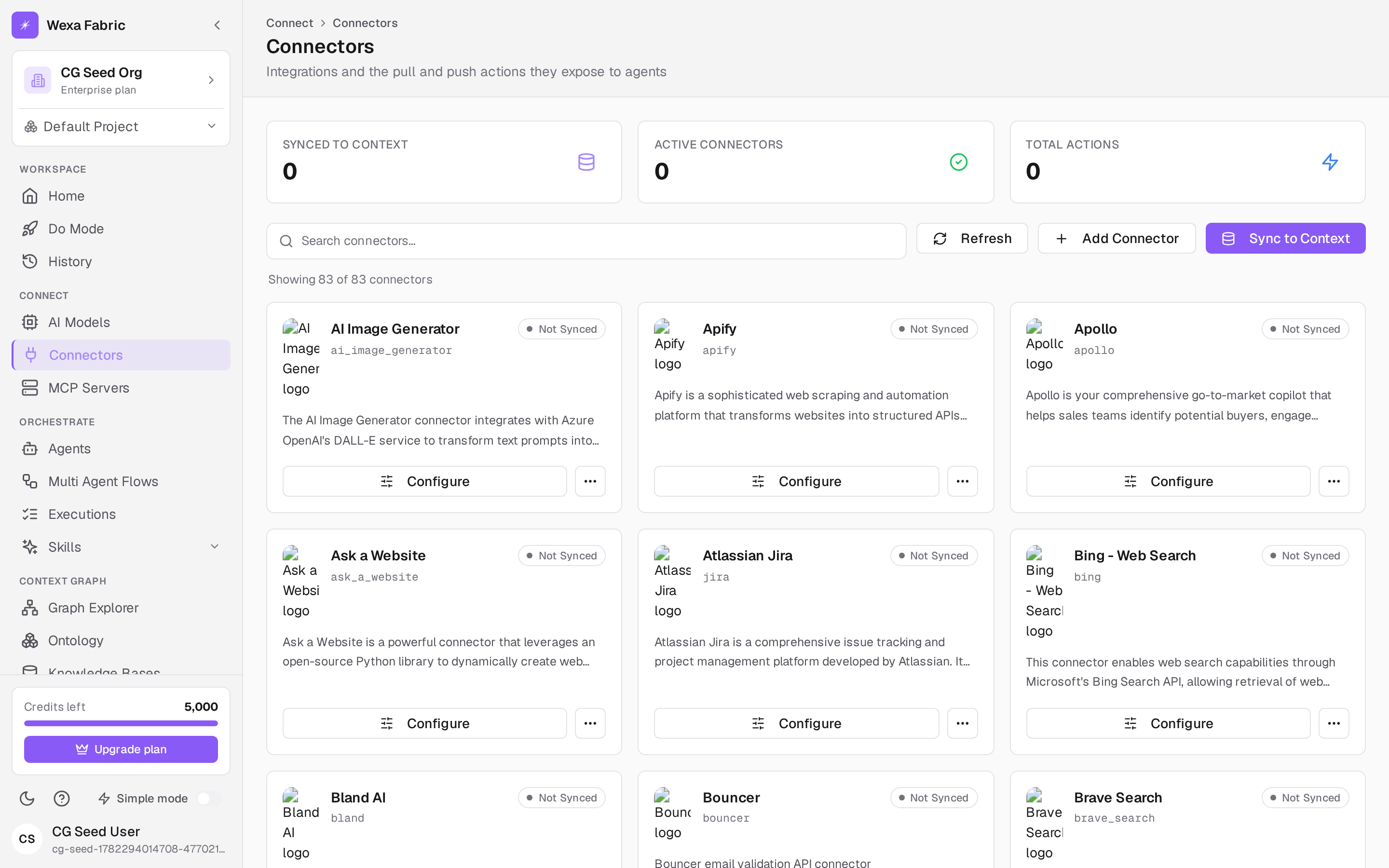This screenshot has height=868, width=1389.
Task: Click the plus icon on Add Connector
Action: [1061, 238]
